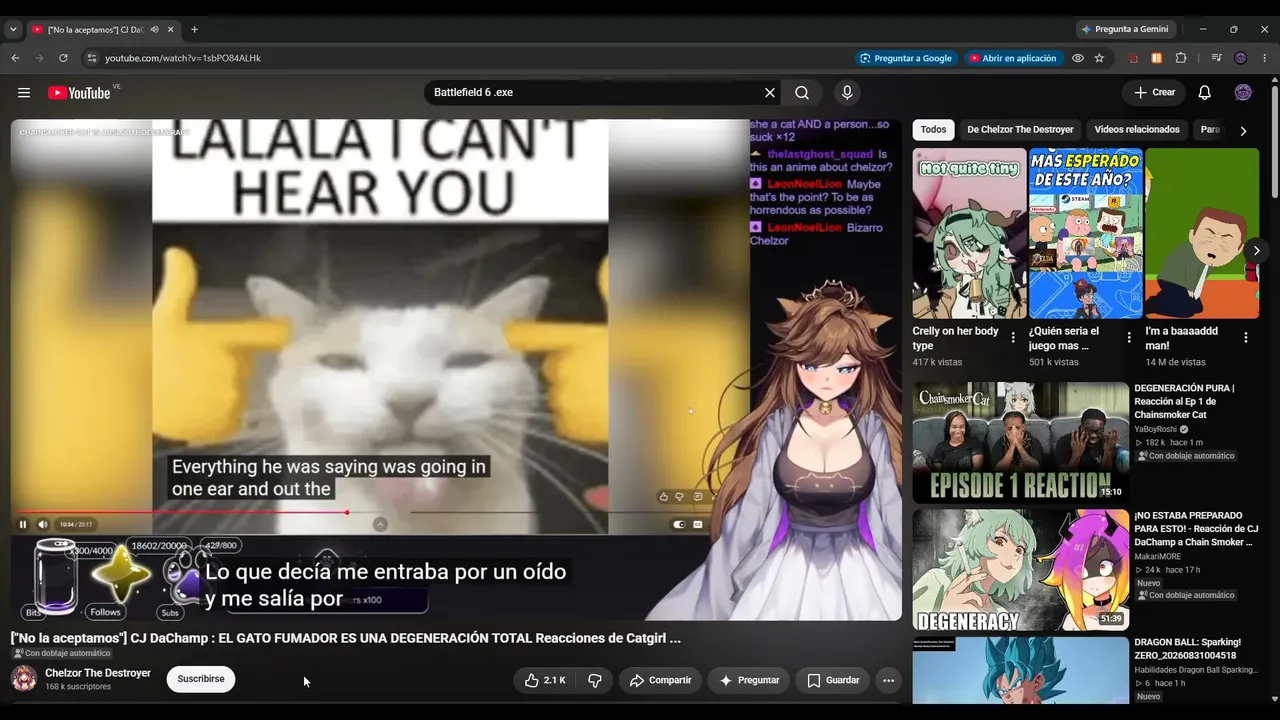Click the page vertical scrollbar
This screenshot has height=720, width=1280.
(x=1274, y=140)
